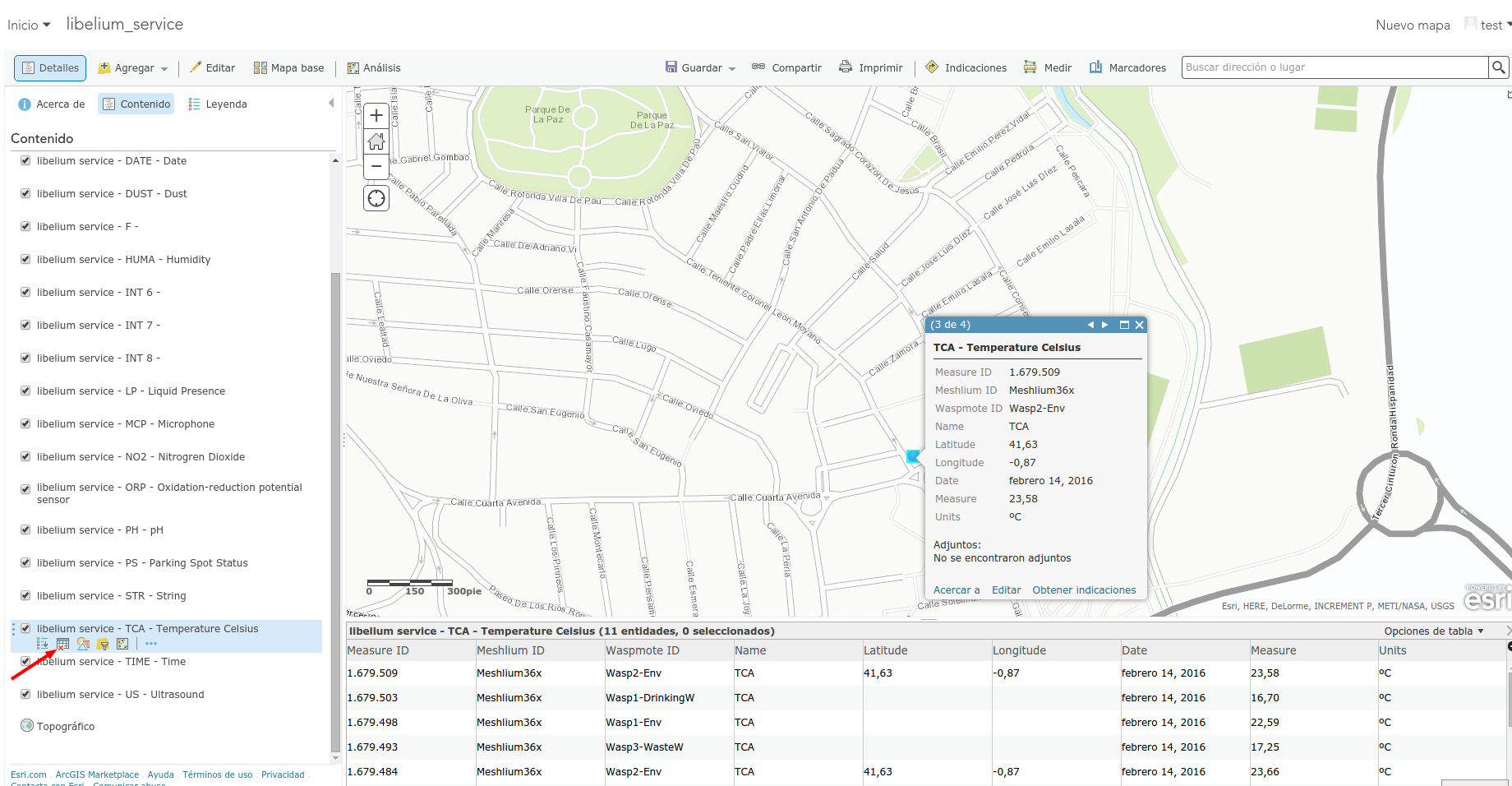Hide the table of TCA layer
Screen dimensions: 1512x786
(x=62, y=644)
